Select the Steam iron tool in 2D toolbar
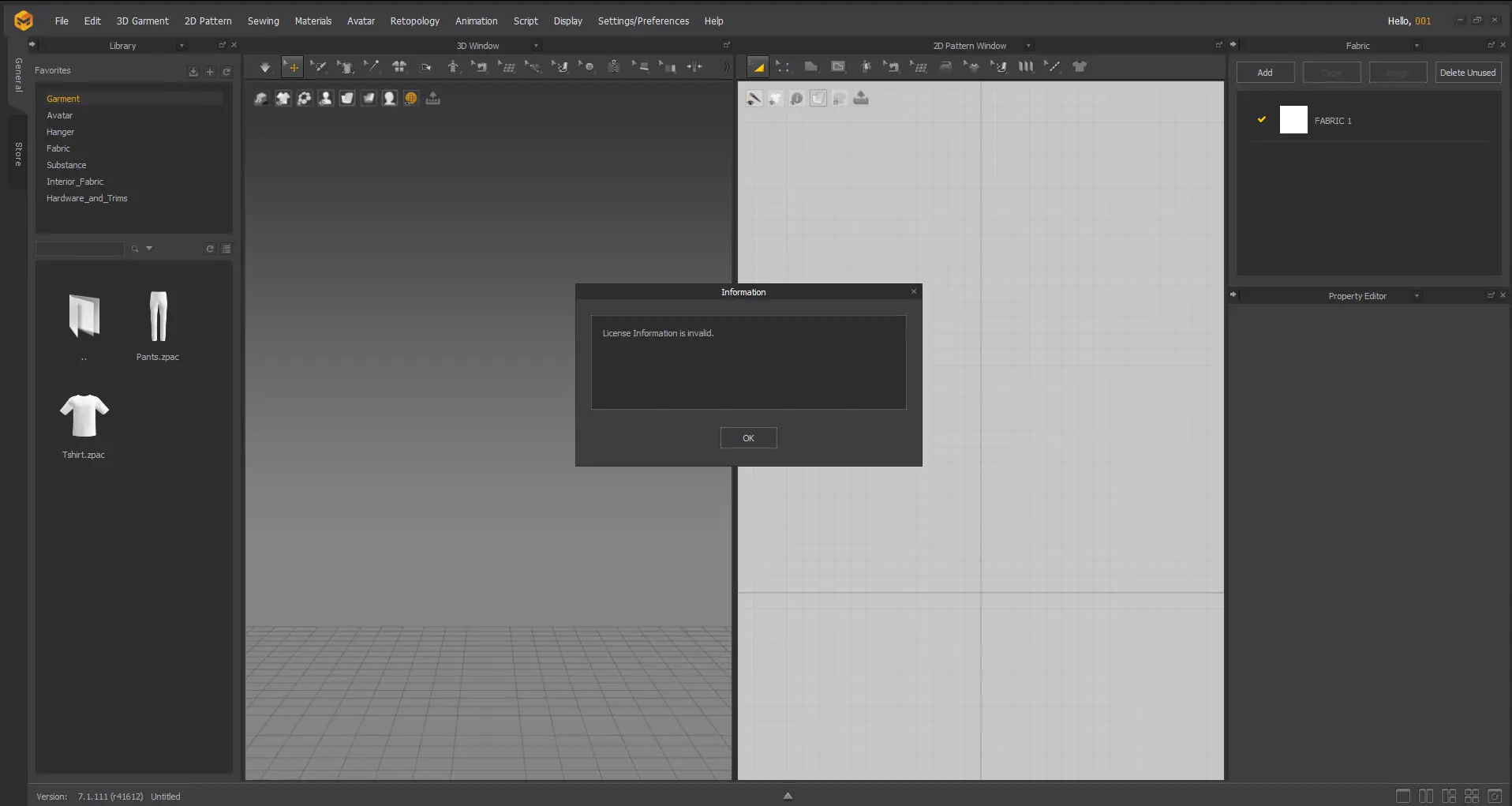 point(945,67)
